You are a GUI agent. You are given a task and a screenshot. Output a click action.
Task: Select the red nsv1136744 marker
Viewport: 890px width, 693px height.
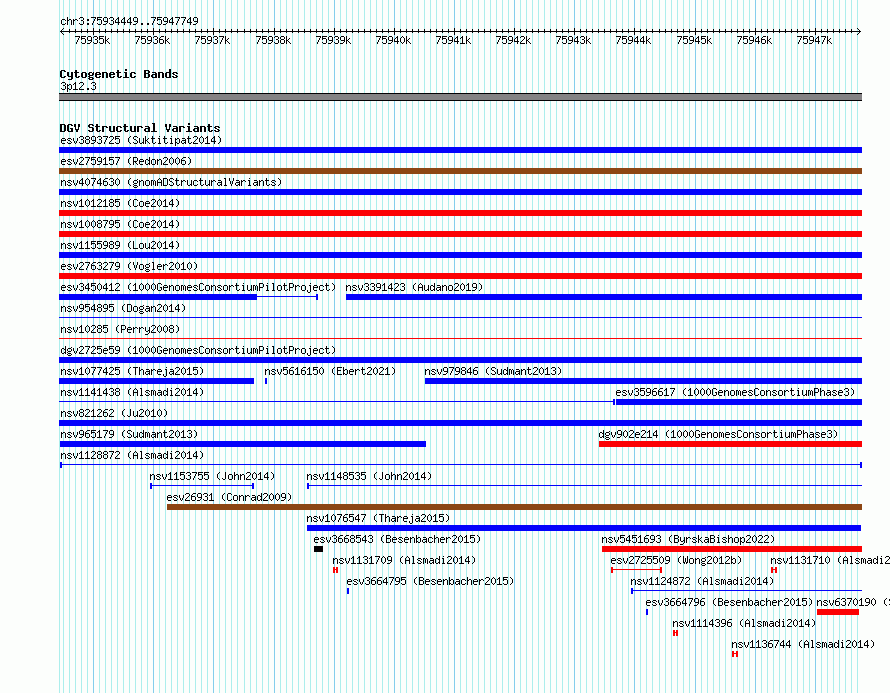coord(735,654)
